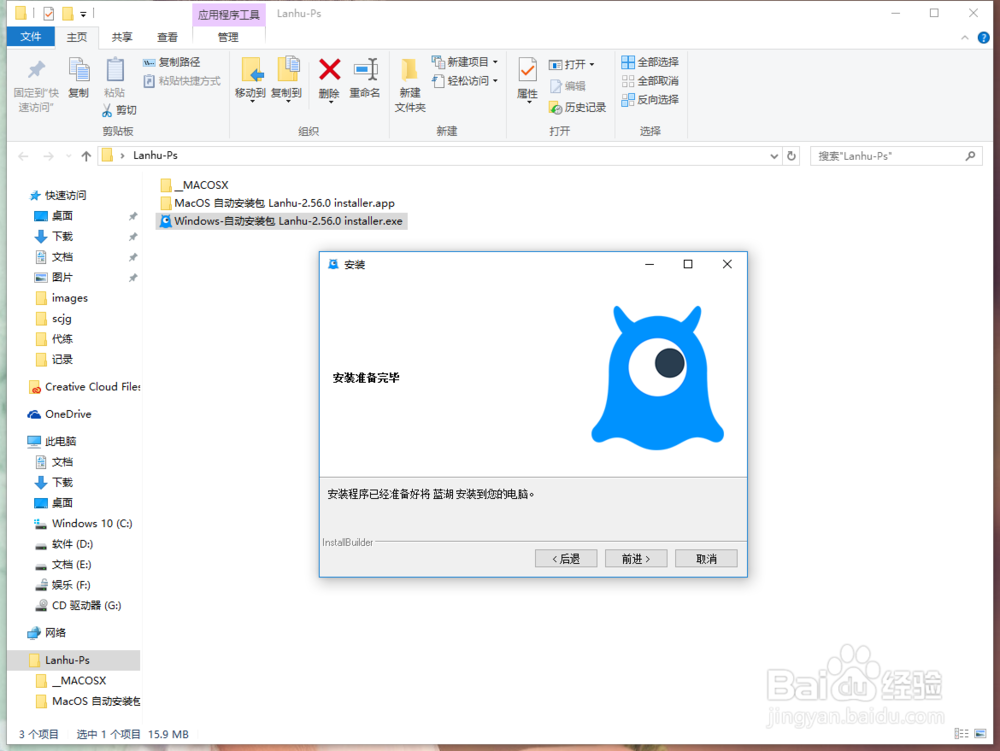The height and width of the screenshot is (751, 1000).
Task: Switch to details view icon in status bar
Action: coord(961,734)
